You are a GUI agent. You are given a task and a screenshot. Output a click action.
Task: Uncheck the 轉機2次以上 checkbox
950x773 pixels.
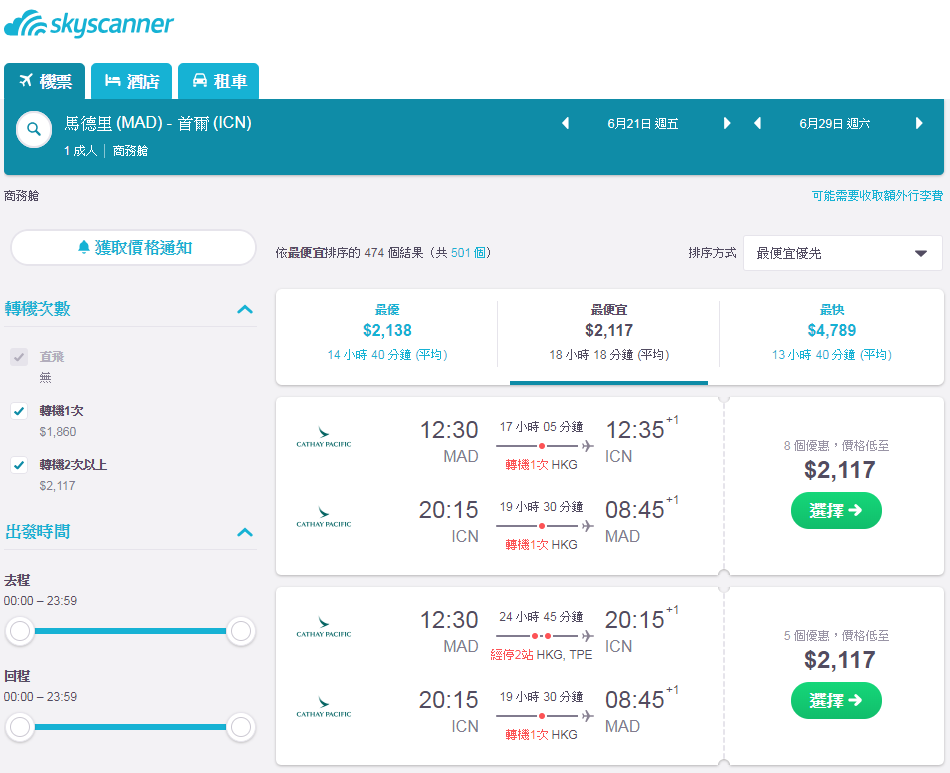pyautogui.click(x=19, y=465)
